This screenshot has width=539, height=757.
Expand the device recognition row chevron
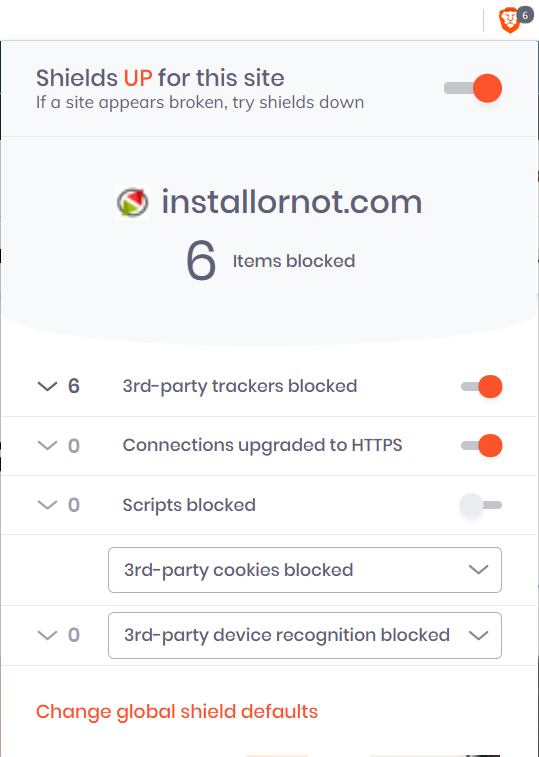[x=47, y=635]
